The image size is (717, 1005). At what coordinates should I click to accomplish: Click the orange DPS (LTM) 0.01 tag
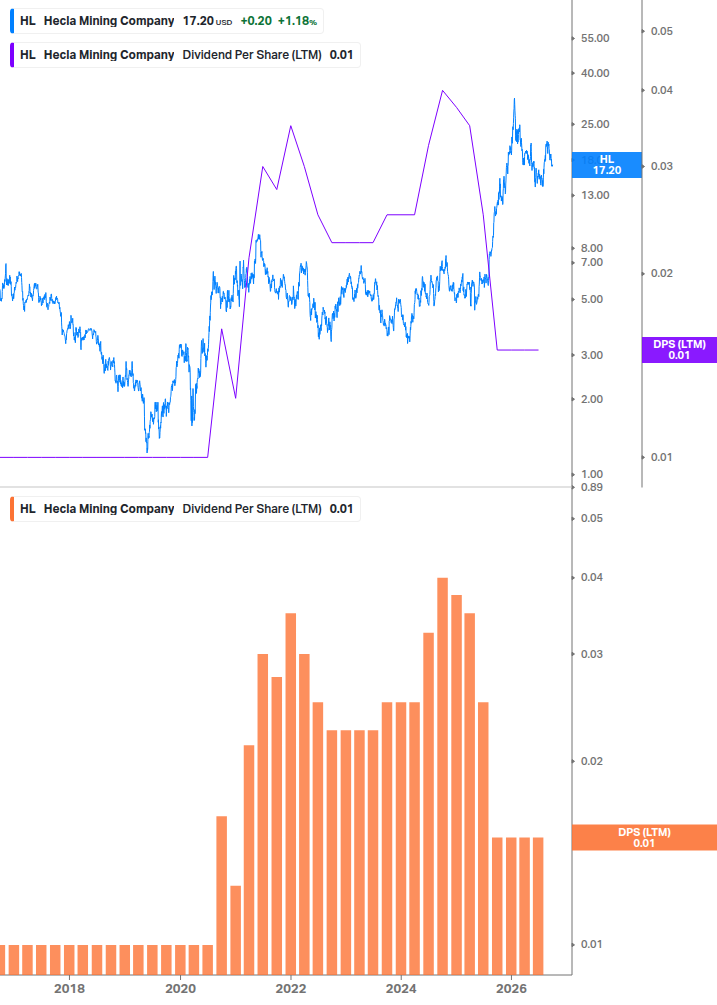[644, 838]
